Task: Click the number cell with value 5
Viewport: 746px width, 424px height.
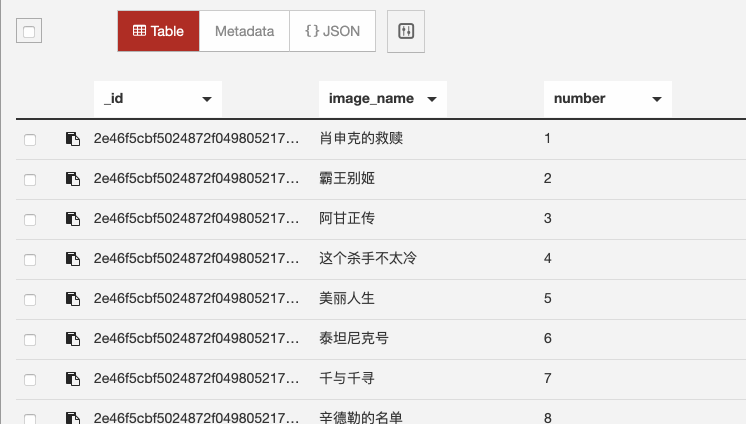Action: point(548,298)
